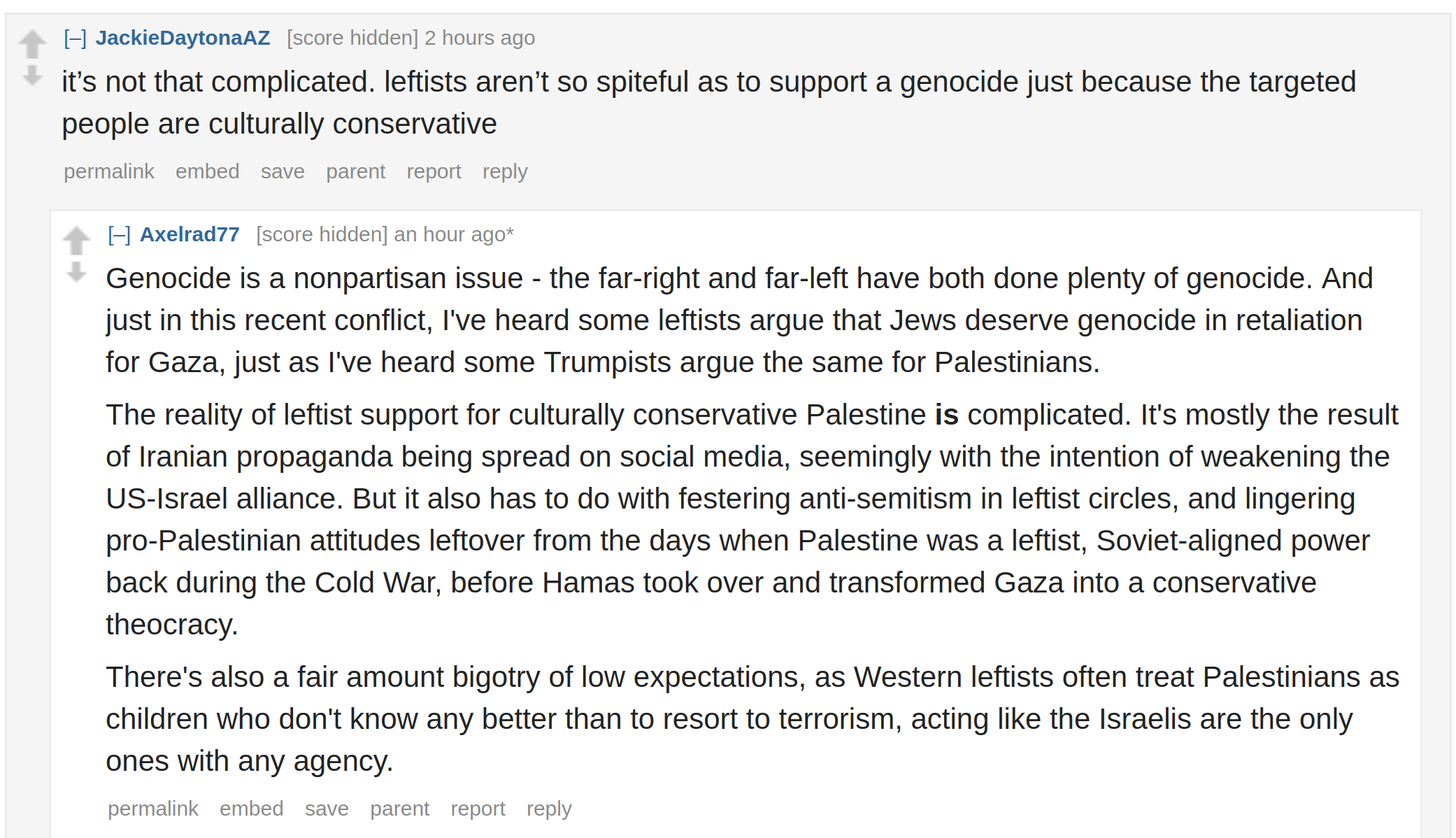Downvote Axelrad77's comment
Viewport: 1456px width, 838px height.
click(76, 271)
